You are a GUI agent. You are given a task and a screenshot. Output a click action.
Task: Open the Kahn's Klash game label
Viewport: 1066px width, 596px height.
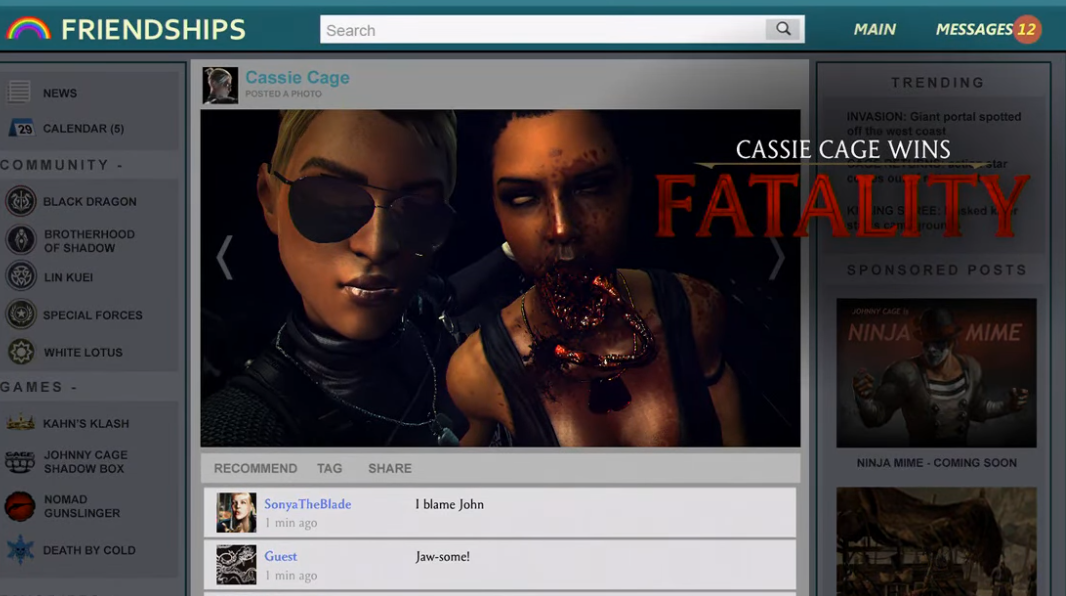86,423
